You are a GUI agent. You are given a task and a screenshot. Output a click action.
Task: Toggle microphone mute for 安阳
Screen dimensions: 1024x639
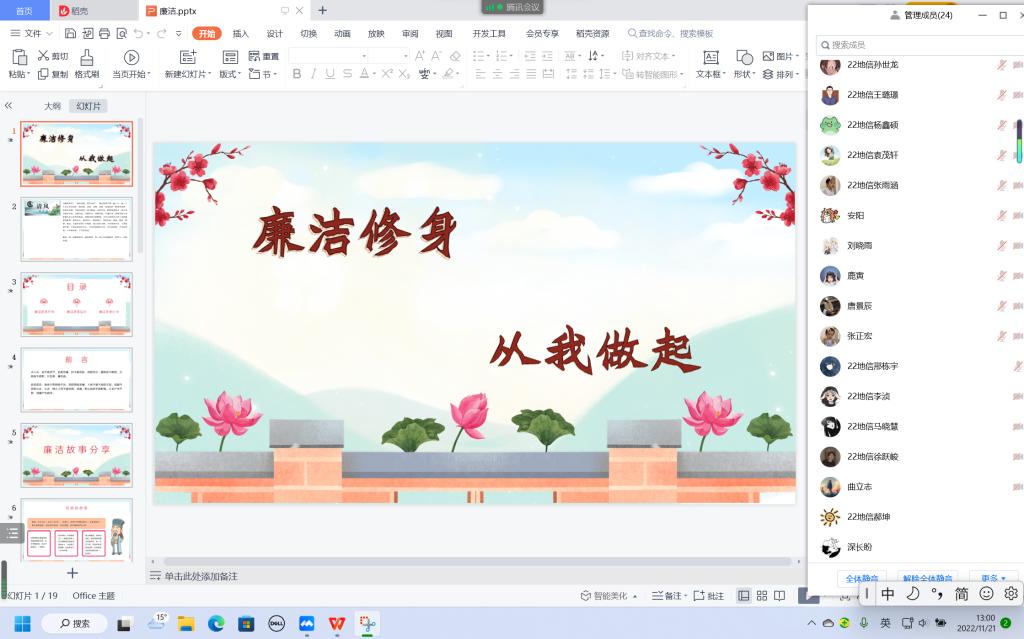point(1002,215)
